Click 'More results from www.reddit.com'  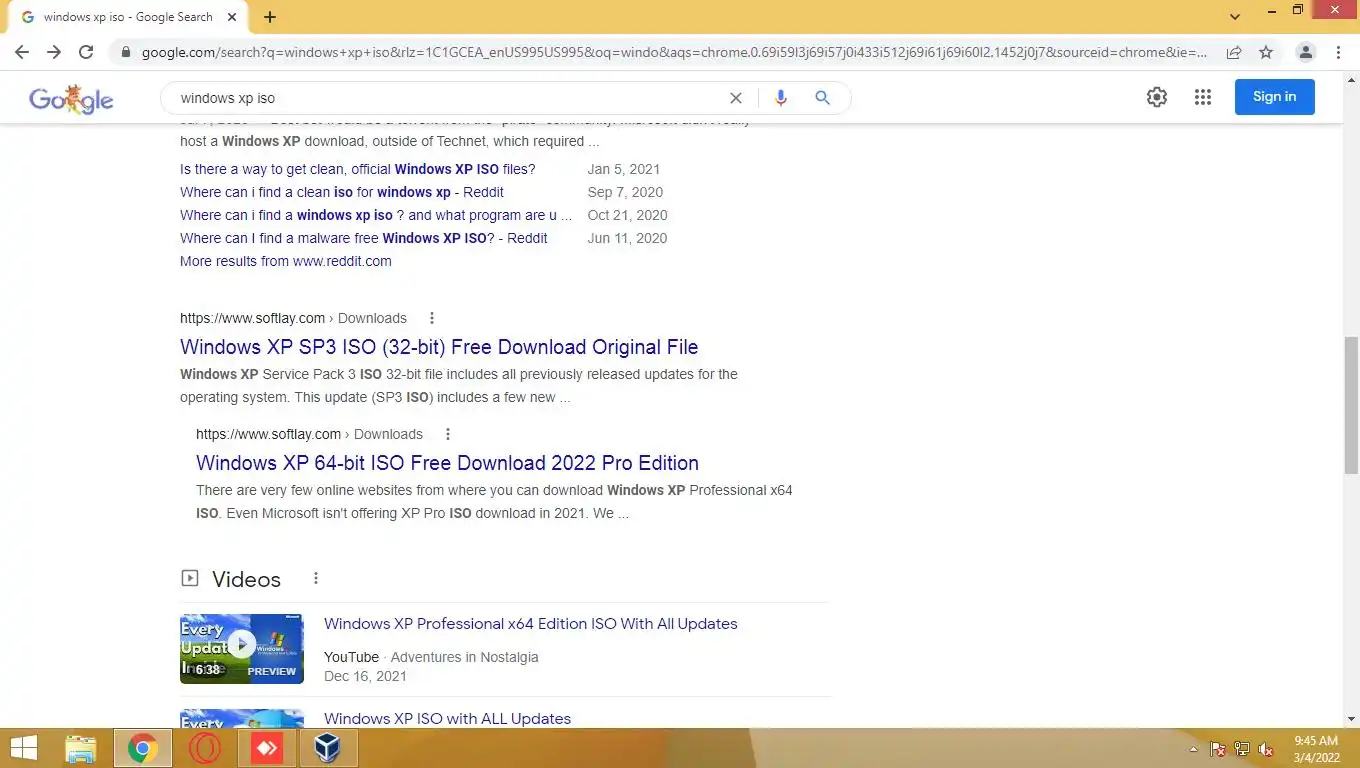click(286, 261)
